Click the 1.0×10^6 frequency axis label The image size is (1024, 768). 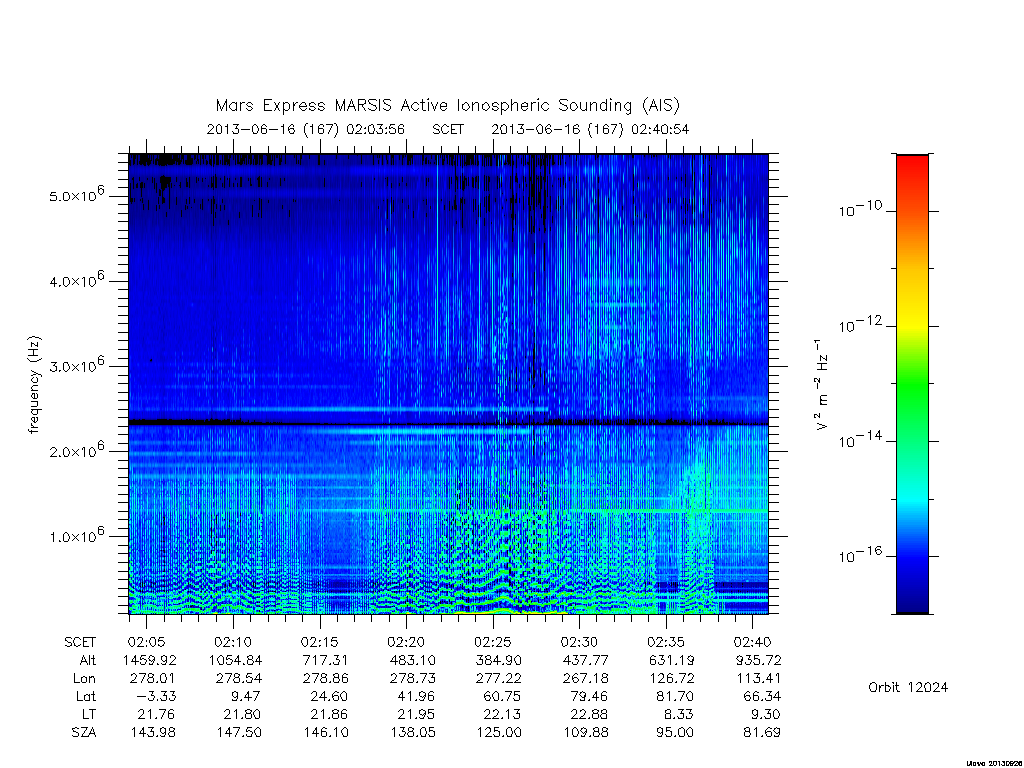[x=76, y=535]
